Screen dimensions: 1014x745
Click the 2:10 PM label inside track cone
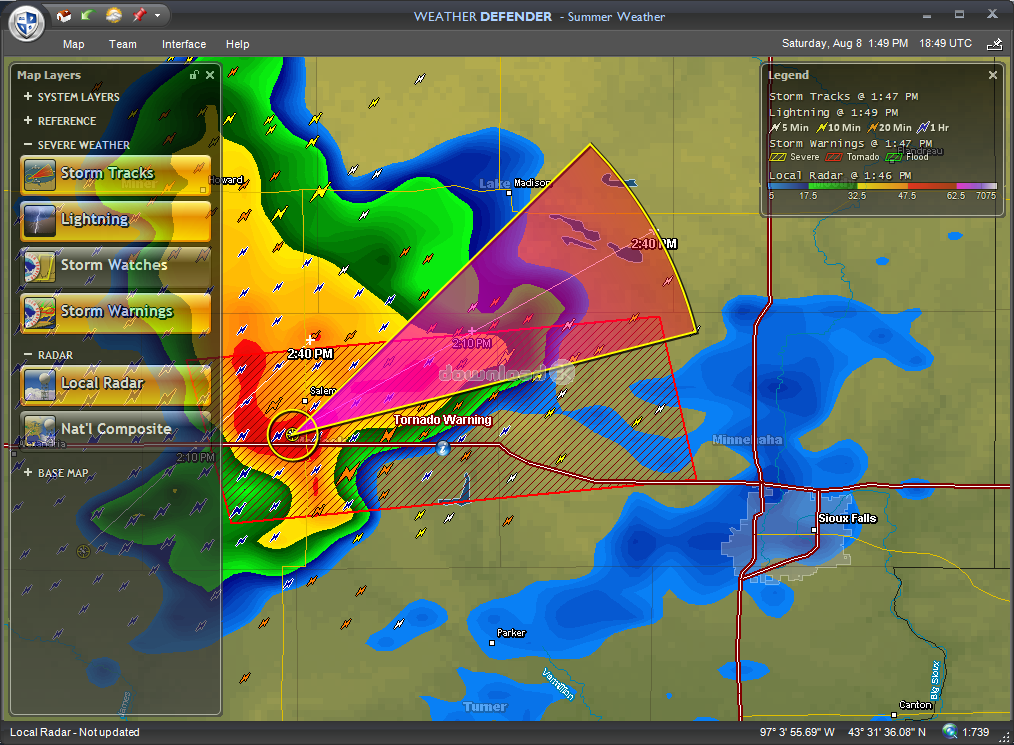471,343
